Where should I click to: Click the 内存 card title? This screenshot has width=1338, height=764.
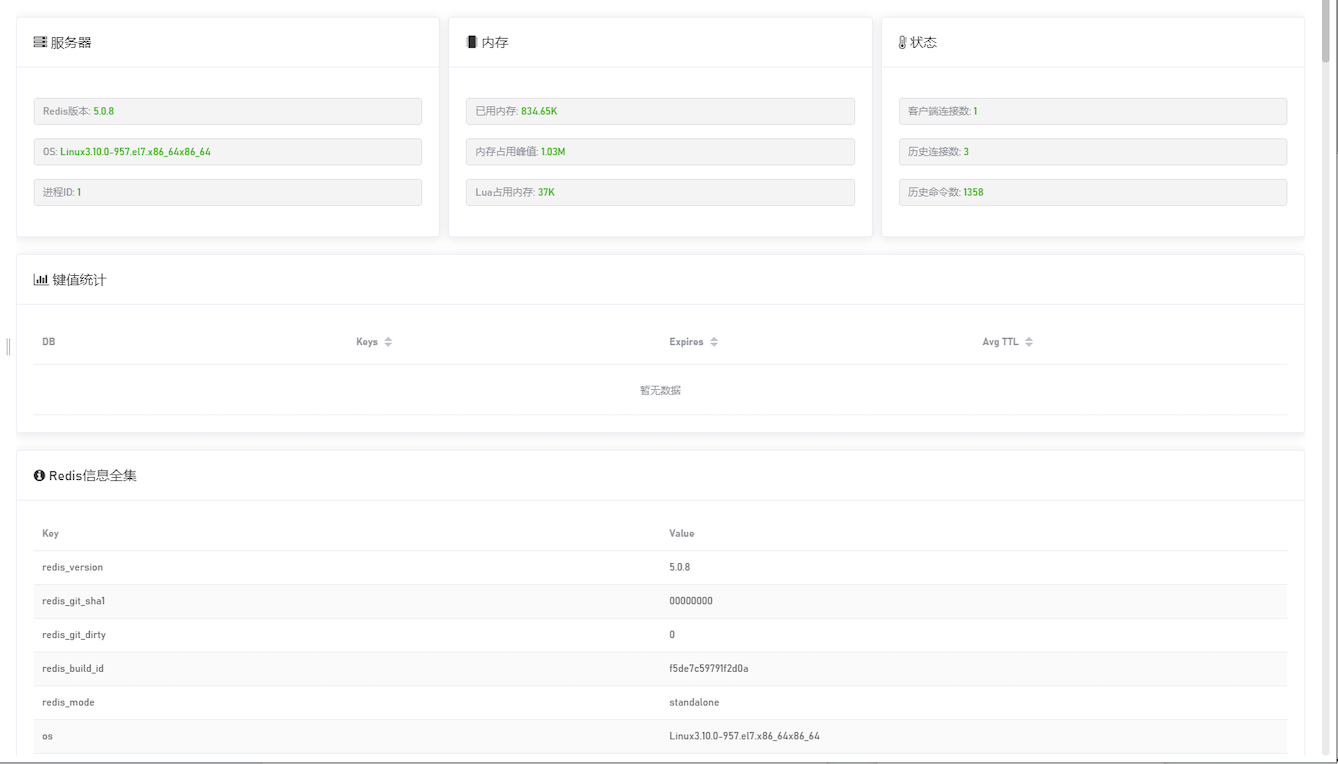[495, 42]
